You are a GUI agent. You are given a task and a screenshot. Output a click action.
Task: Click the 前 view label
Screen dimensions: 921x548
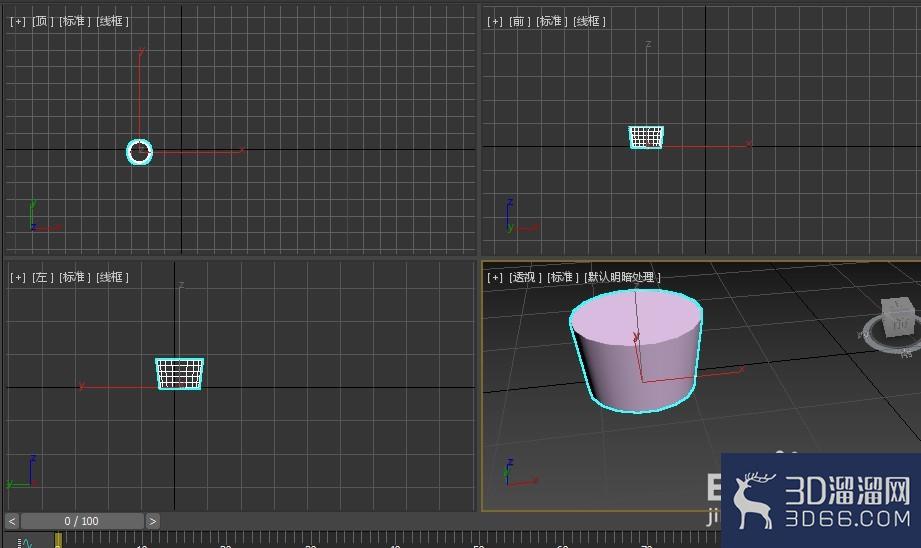519,21
